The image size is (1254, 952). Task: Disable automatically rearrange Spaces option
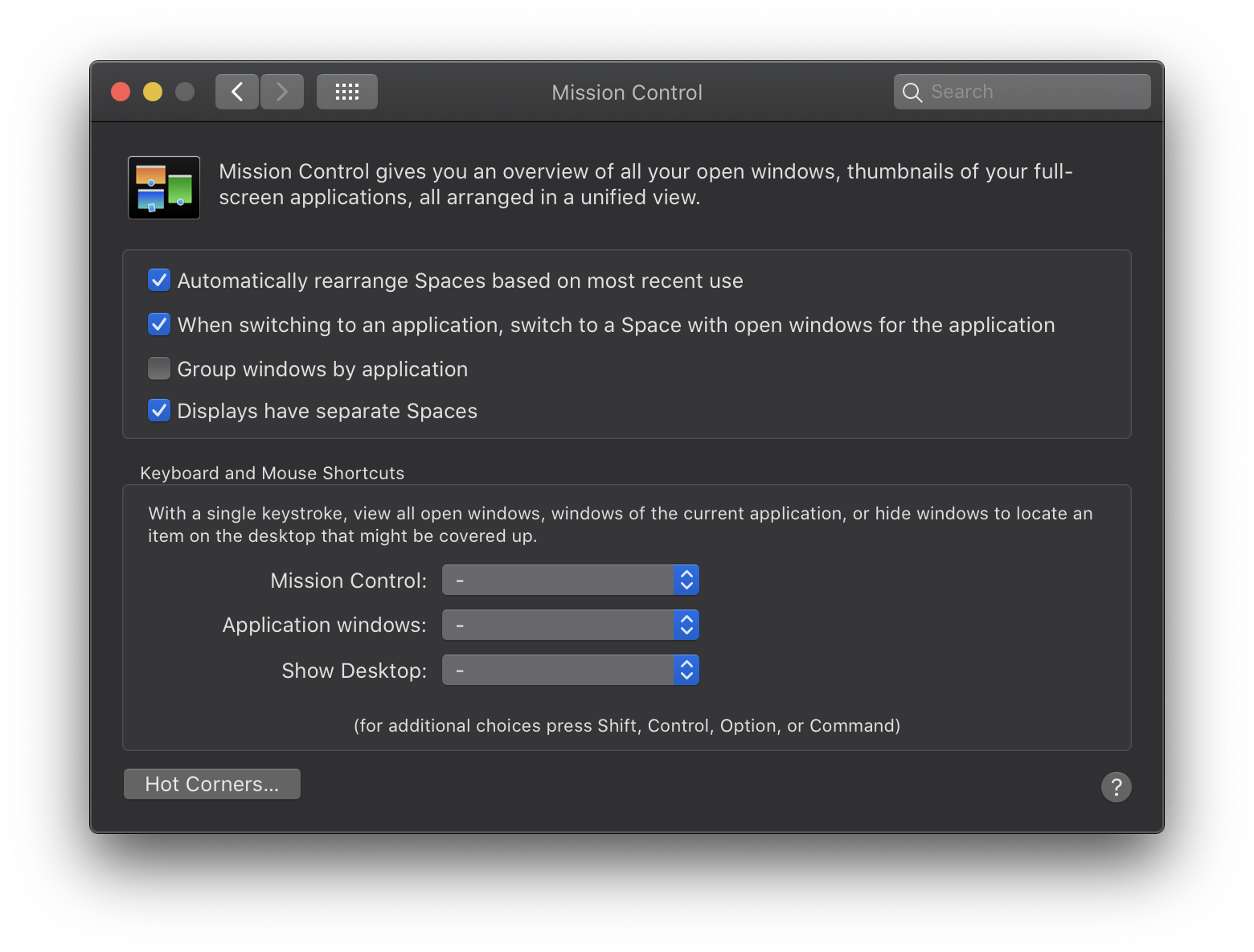click(158, 280)
